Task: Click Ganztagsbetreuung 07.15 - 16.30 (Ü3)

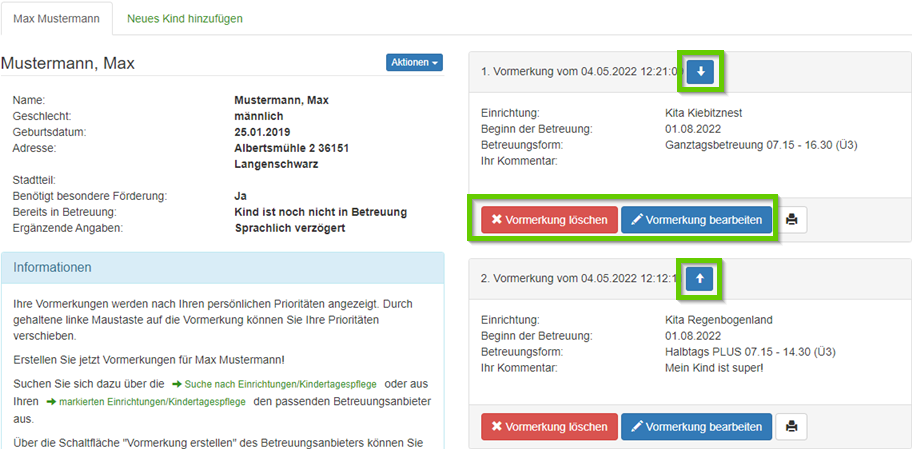Action: (x=761, y=145)
